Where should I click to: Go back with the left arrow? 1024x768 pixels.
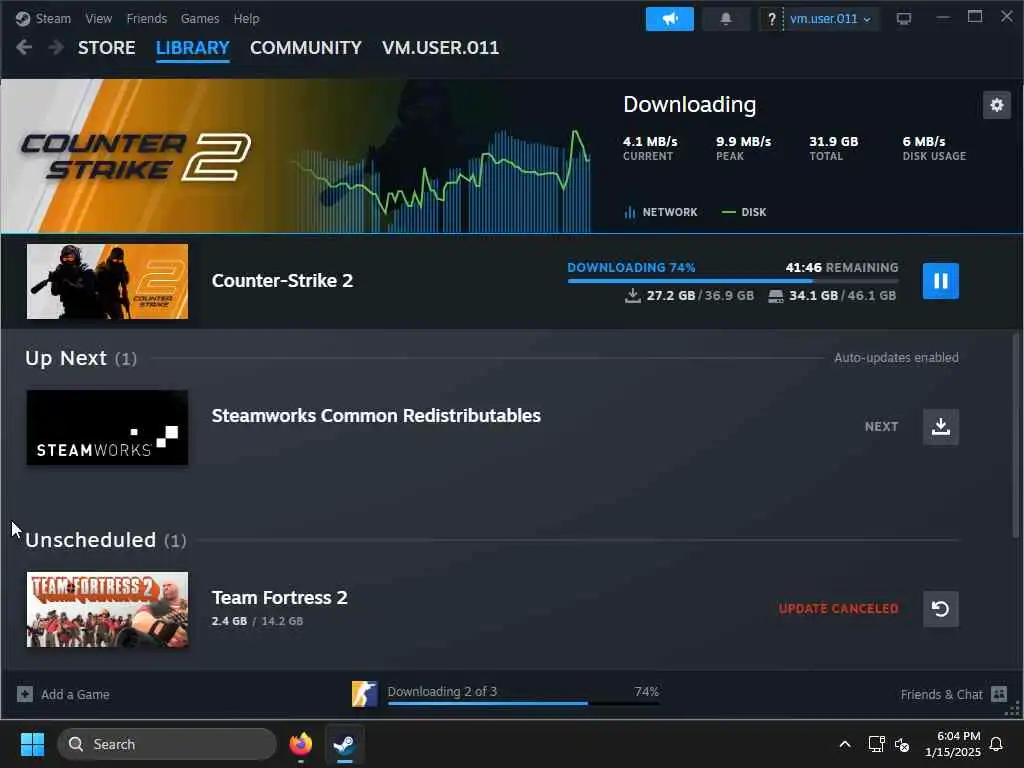24,47
